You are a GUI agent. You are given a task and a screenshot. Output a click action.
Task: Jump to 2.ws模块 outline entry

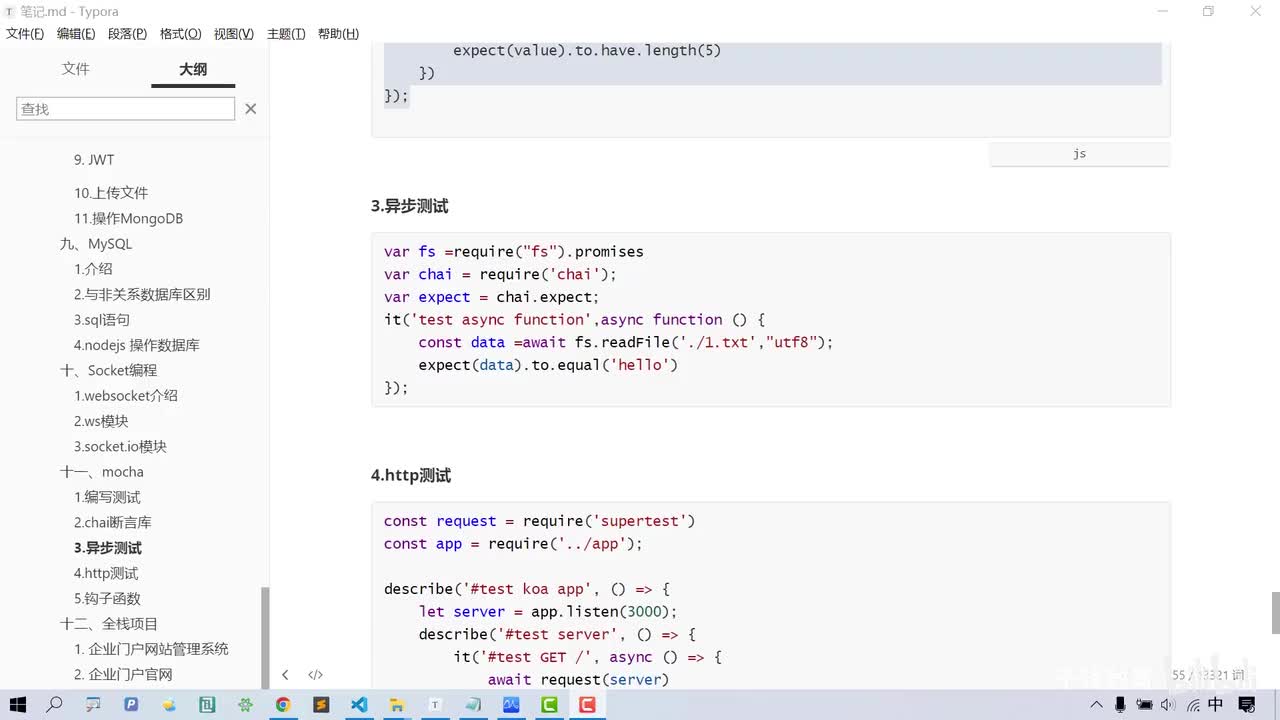101,422
